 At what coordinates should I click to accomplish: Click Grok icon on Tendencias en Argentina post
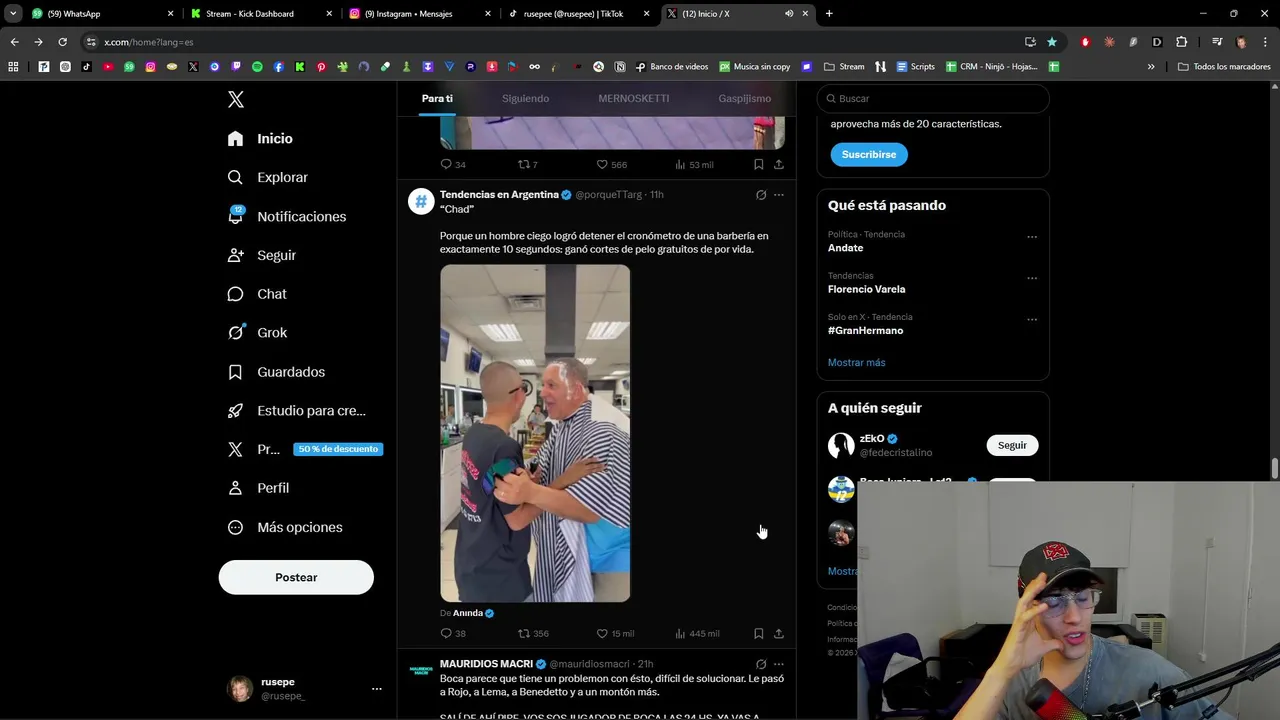click(761, 195)
